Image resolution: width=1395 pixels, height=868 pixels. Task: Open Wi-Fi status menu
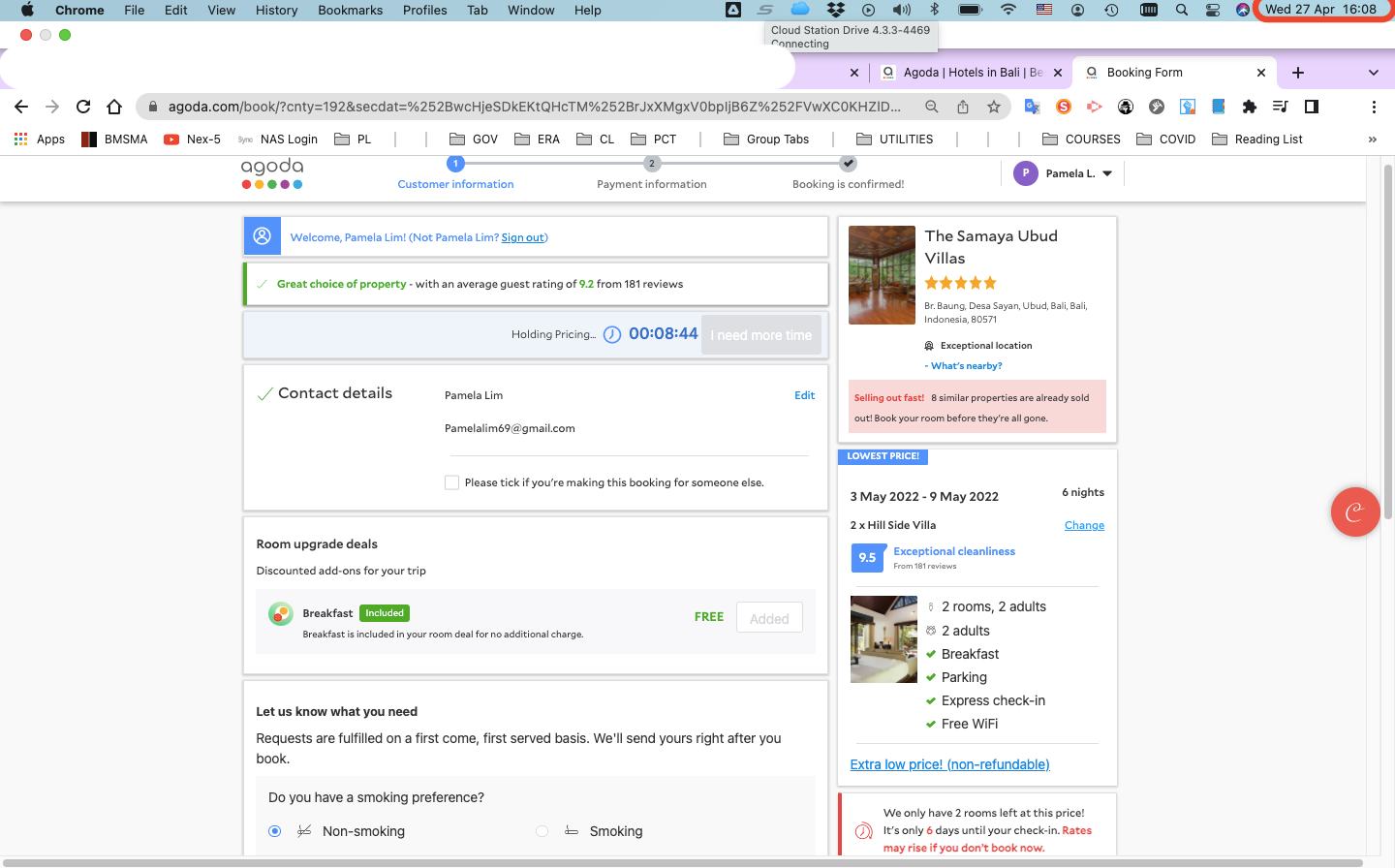coord(1008,10)
